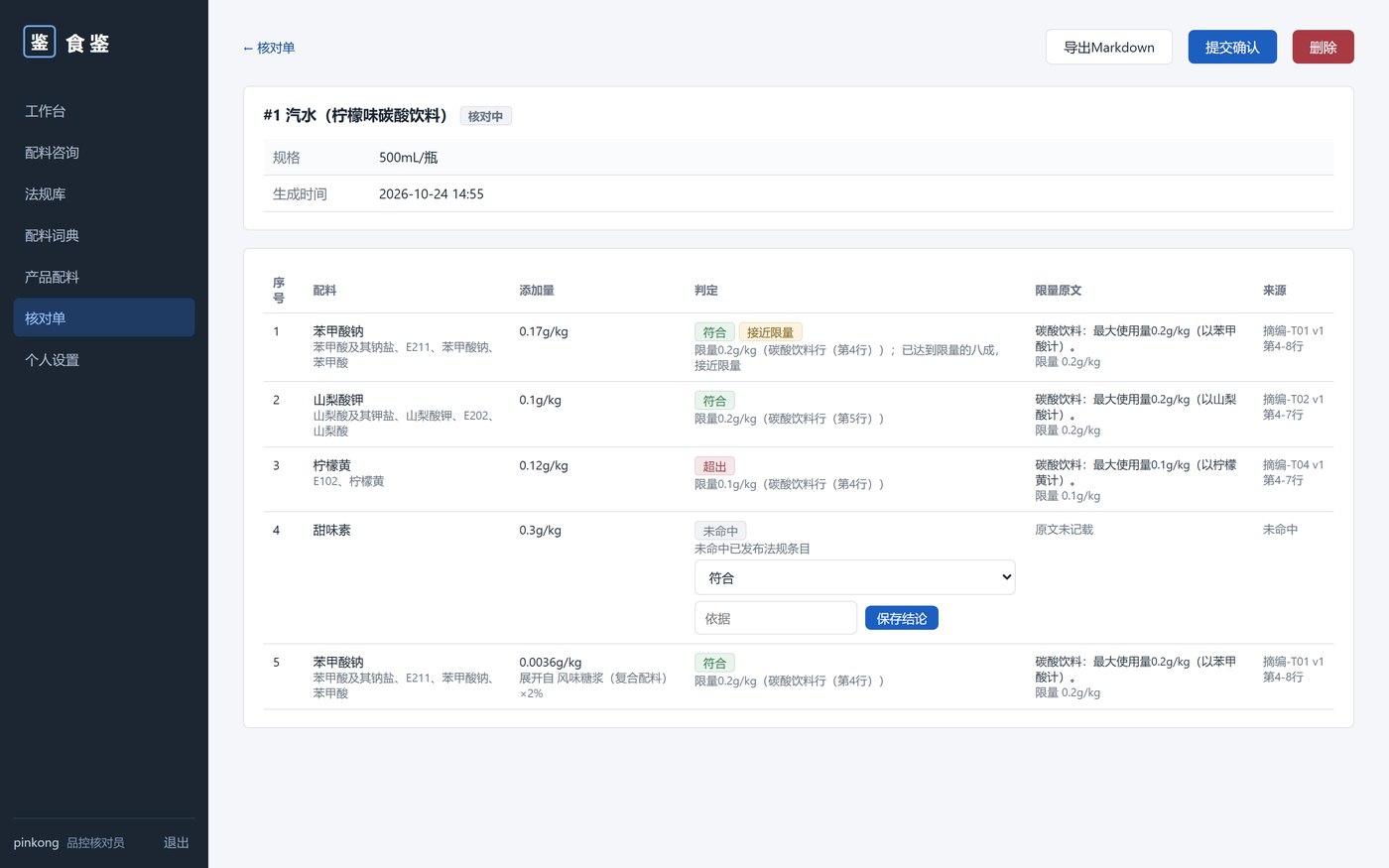Select the 甜味素 ingredient name
The height and width of the screenshot is (868, 1389).
[x=332, y=530]
